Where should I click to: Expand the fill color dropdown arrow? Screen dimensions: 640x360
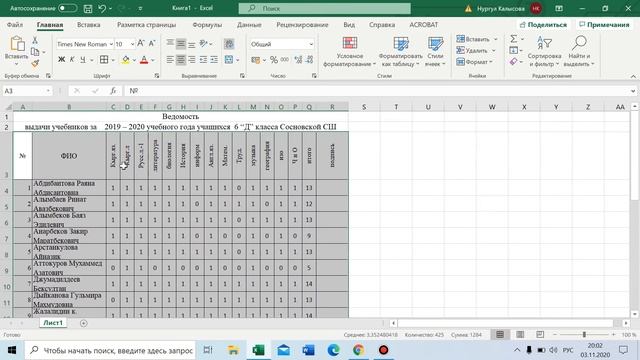pos(134,60)
